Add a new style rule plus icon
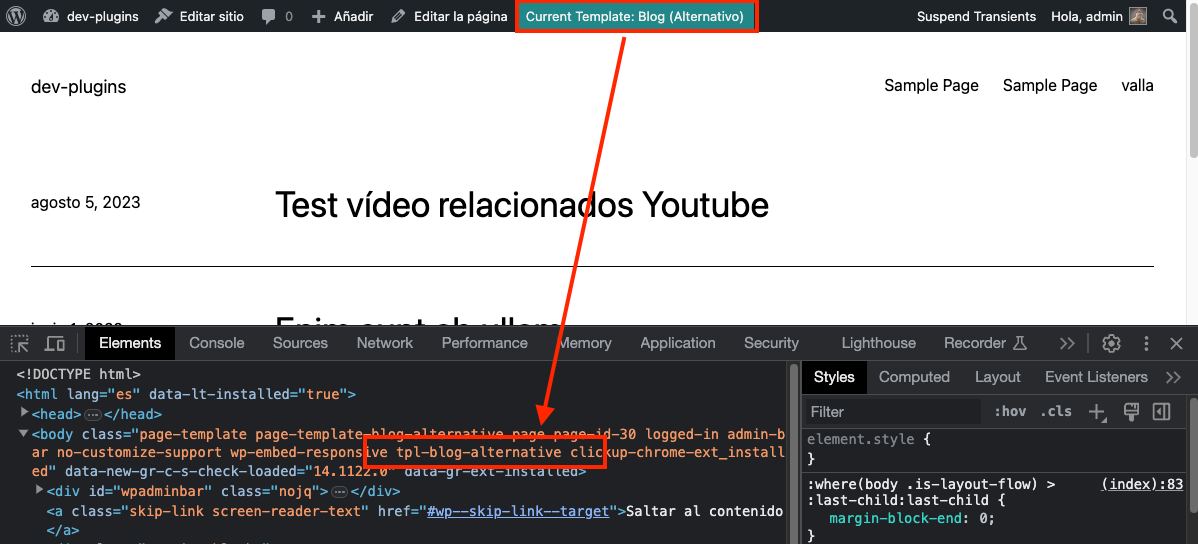Image resolution: width=1198 pixels, height=544 pixels. (1097, 413)
